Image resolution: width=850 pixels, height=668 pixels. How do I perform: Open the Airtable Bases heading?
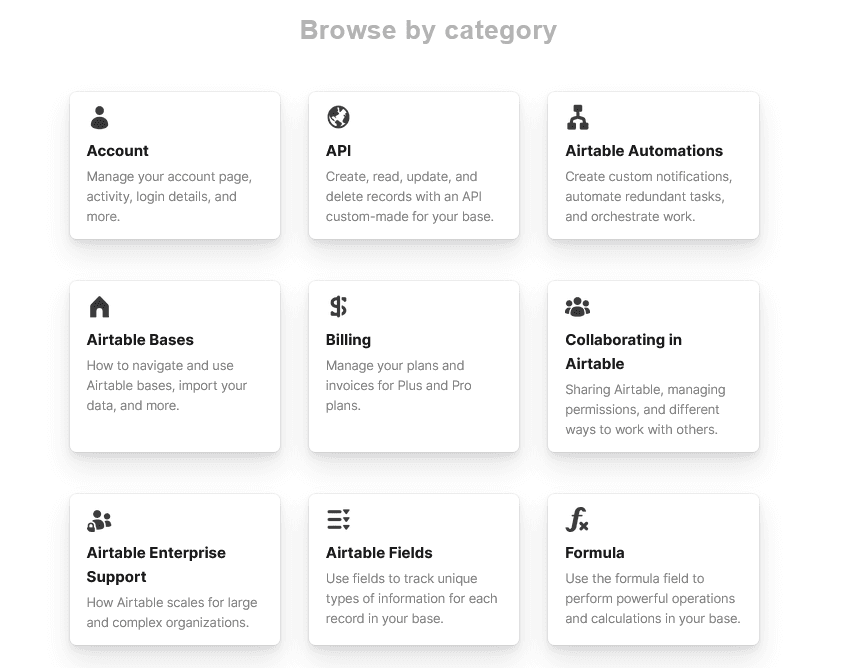pyautogui.click(x=140, y=340)
